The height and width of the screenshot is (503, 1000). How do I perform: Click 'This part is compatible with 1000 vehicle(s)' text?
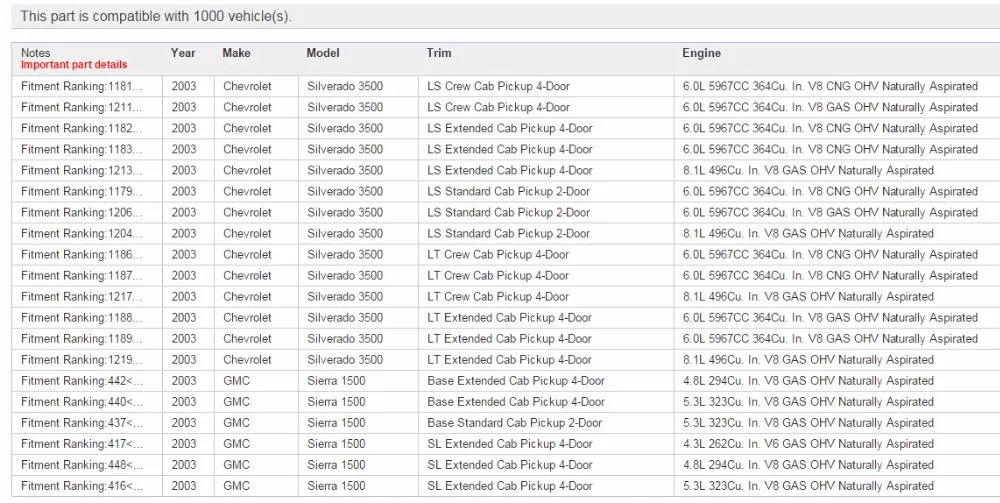[156, 17]
